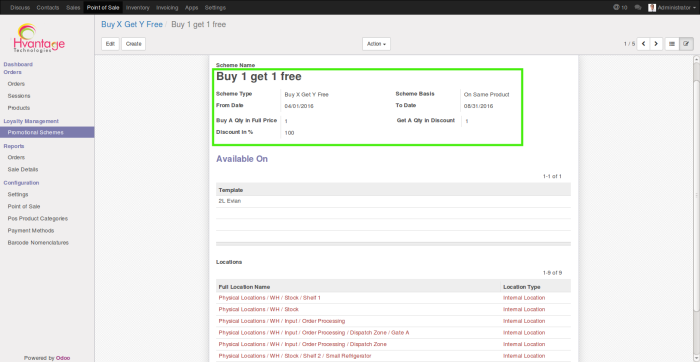Open Pos Product Categories
This screenshot has height=362, width=700.
(38, 219)
